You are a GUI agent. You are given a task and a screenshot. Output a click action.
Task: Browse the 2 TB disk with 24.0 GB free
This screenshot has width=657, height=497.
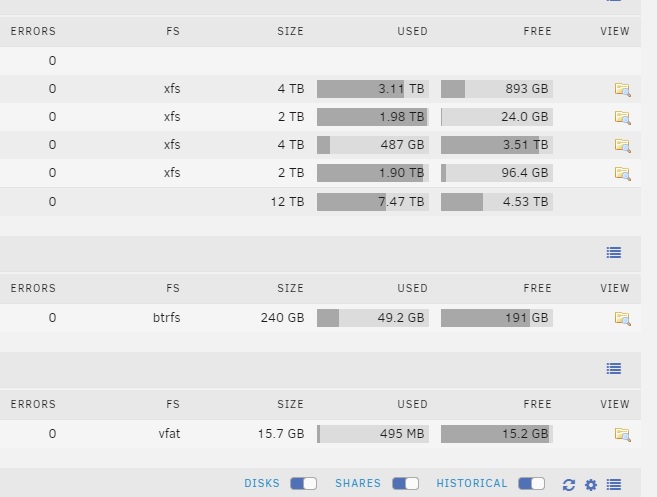click(x=623, y=117)
